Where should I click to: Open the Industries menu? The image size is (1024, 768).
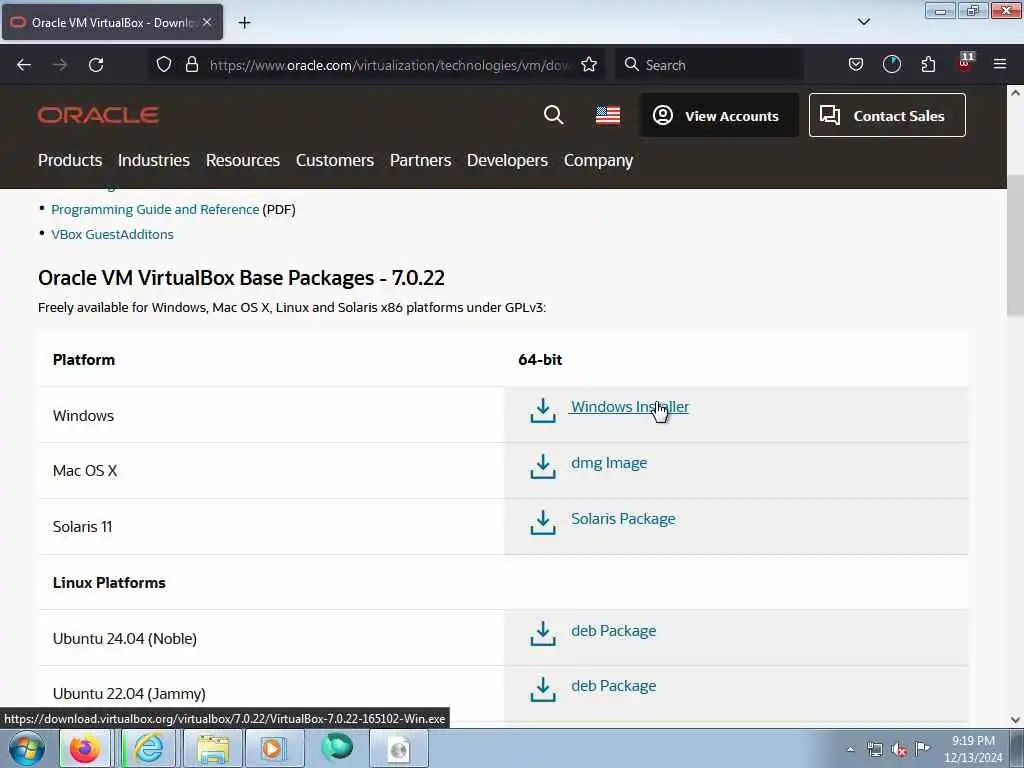(153, 160)
